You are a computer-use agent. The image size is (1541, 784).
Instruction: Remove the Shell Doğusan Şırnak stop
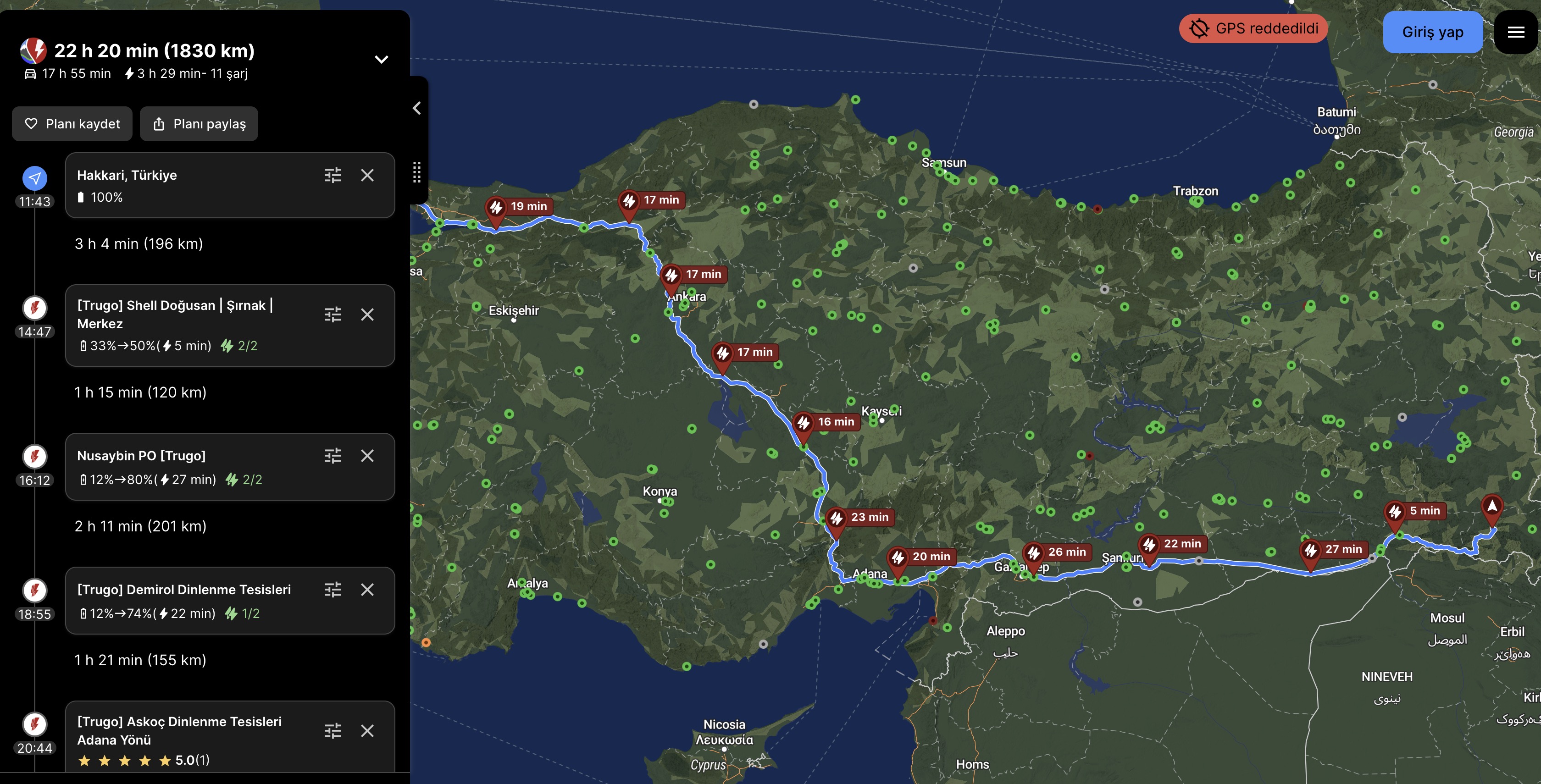[367, 315]
